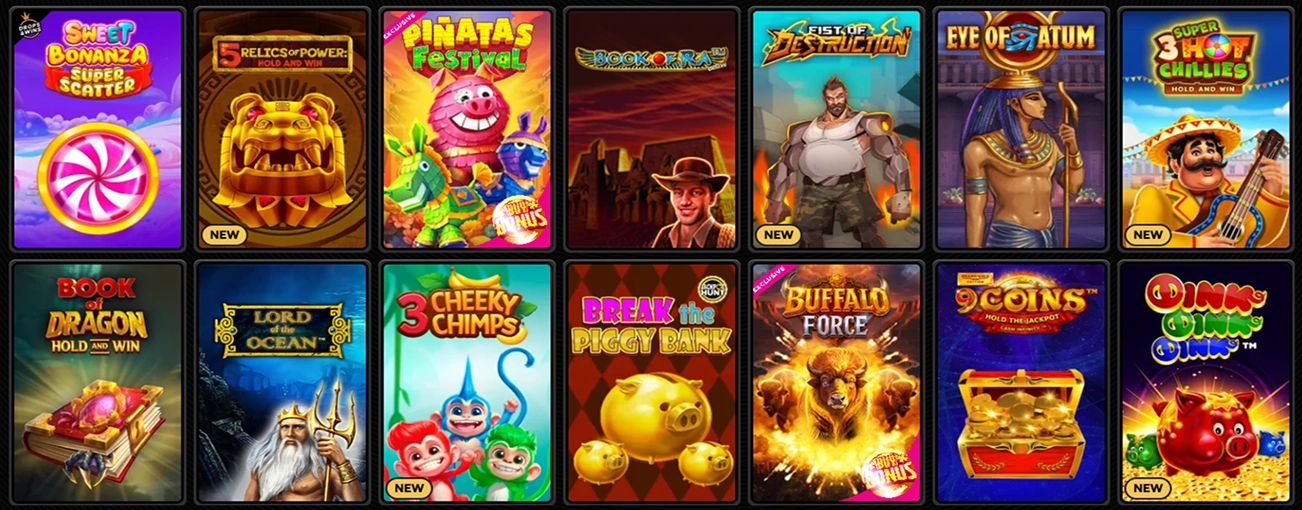Click the Drops & Wins icon on Sweet Bonanza

coord(26,26)
